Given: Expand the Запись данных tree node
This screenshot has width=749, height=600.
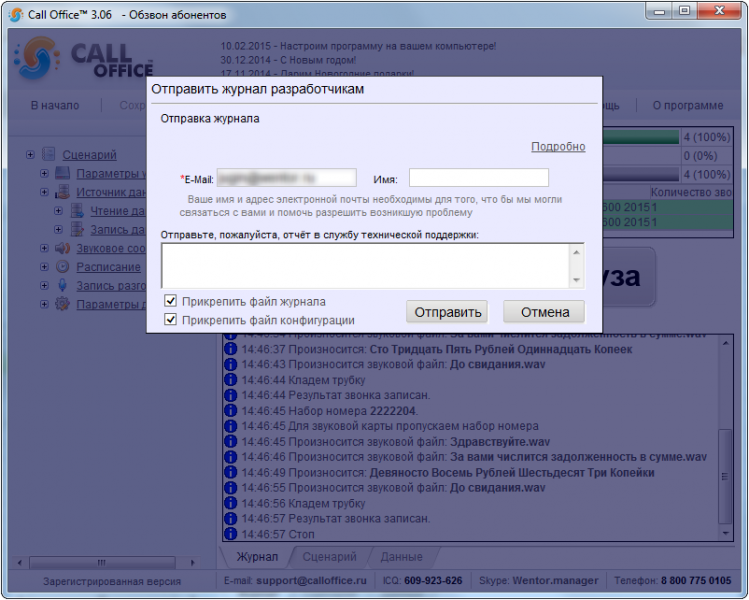Looking at the screenshot, I should [x=58, y=229].
